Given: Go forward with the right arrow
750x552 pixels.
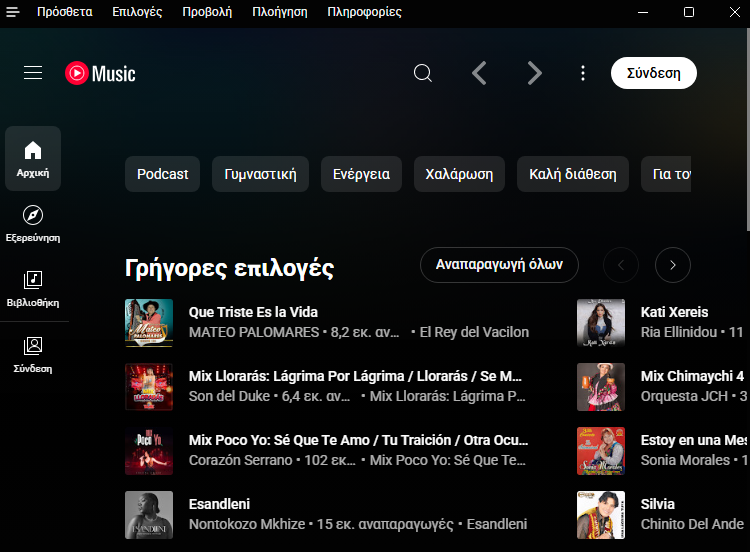Looking at the screenshot, I should coord(534,73).
